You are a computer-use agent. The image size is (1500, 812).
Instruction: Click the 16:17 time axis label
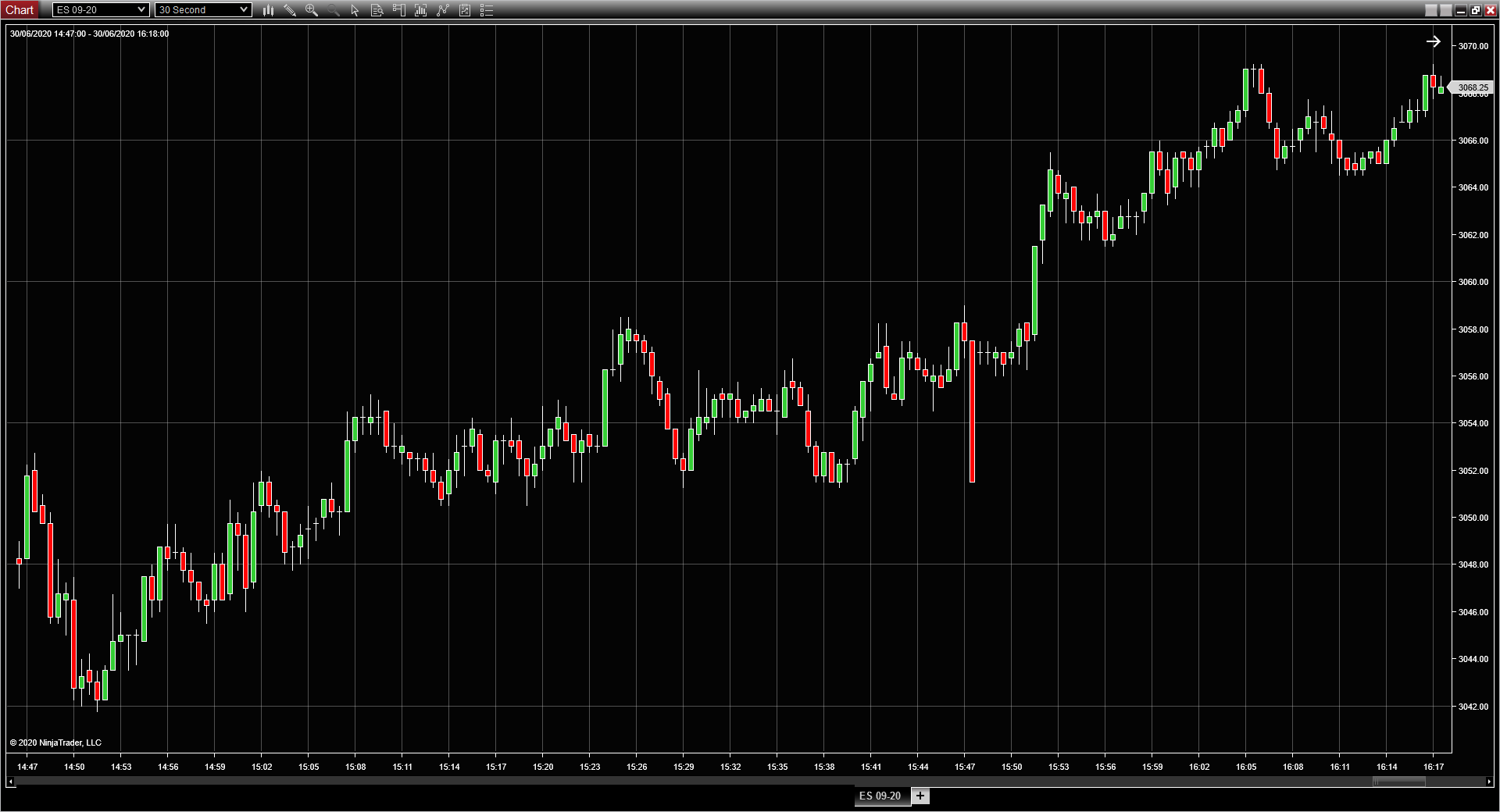tap(1434, 767)
